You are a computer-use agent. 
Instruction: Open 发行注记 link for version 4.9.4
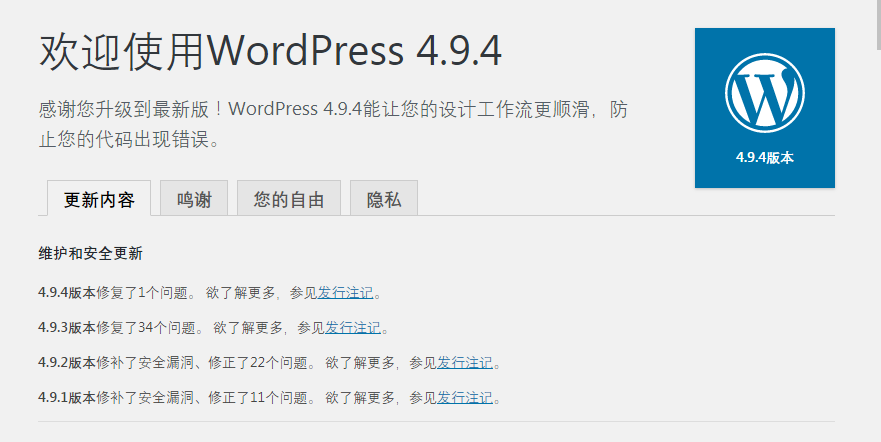click(x=346, y=293)
